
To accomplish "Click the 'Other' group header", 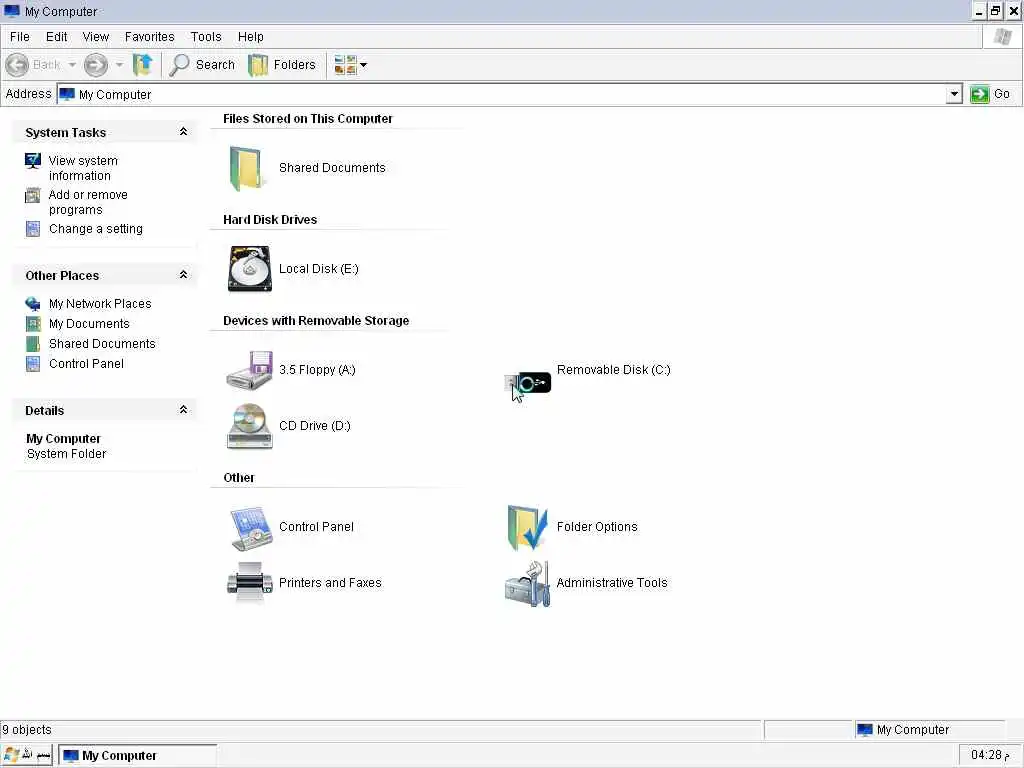I will 238,477.
